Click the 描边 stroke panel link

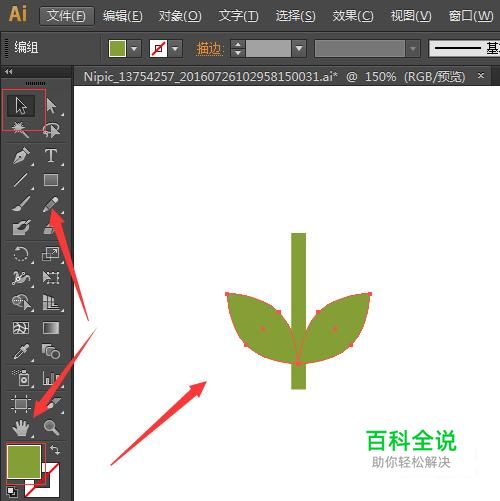click(209, 49)
